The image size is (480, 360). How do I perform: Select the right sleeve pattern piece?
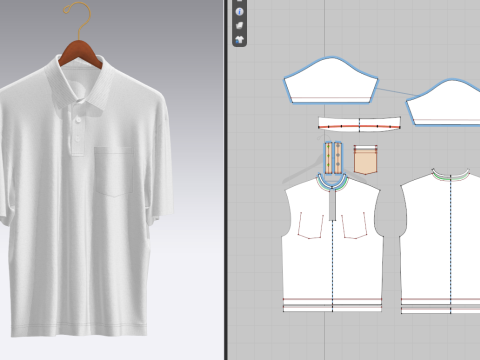tap(443, 103)
